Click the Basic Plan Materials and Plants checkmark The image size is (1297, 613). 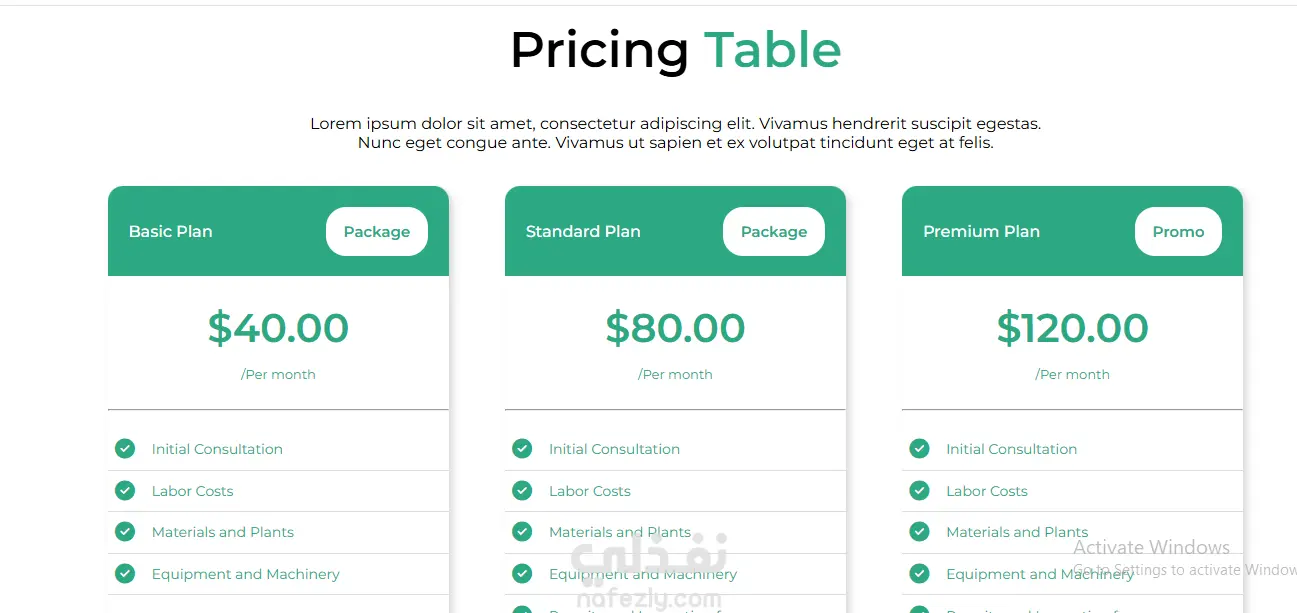coord(125,532)
